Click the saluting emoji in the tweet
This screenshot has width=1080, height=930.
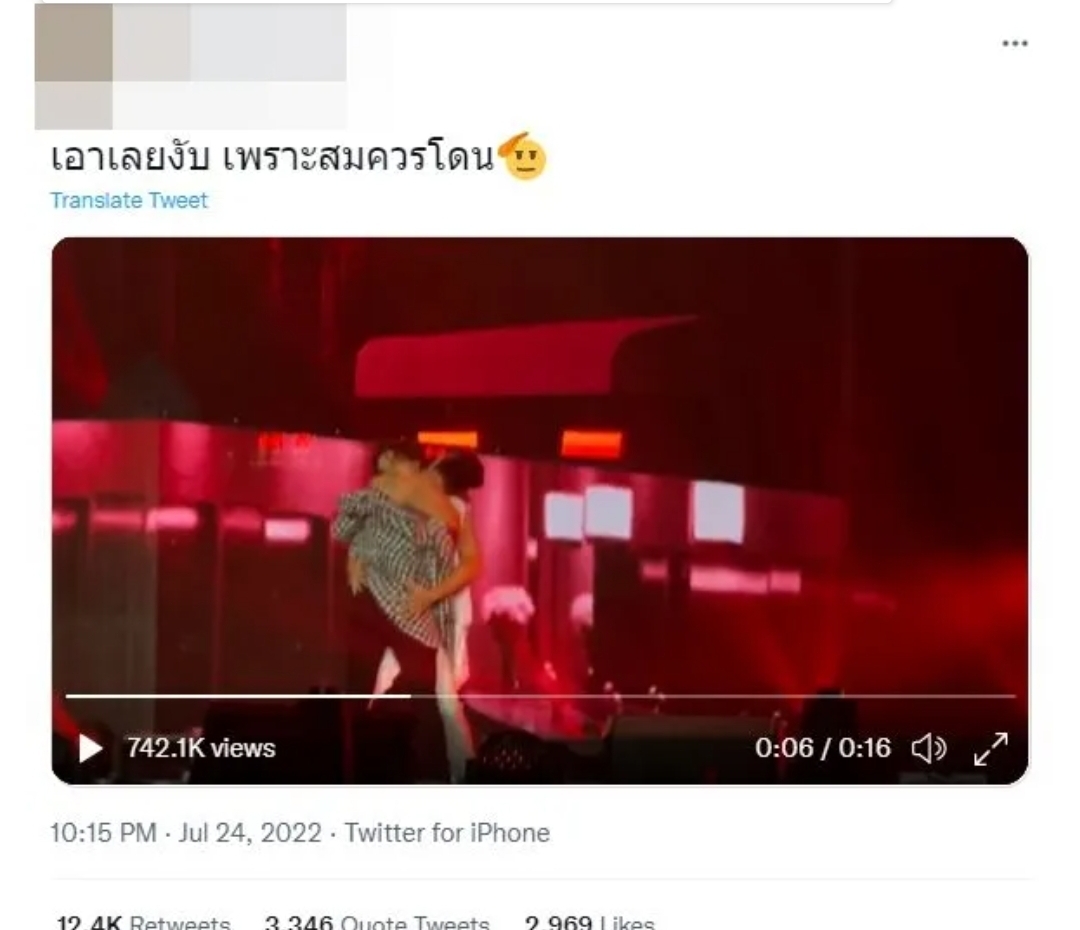tap(523, 156)
